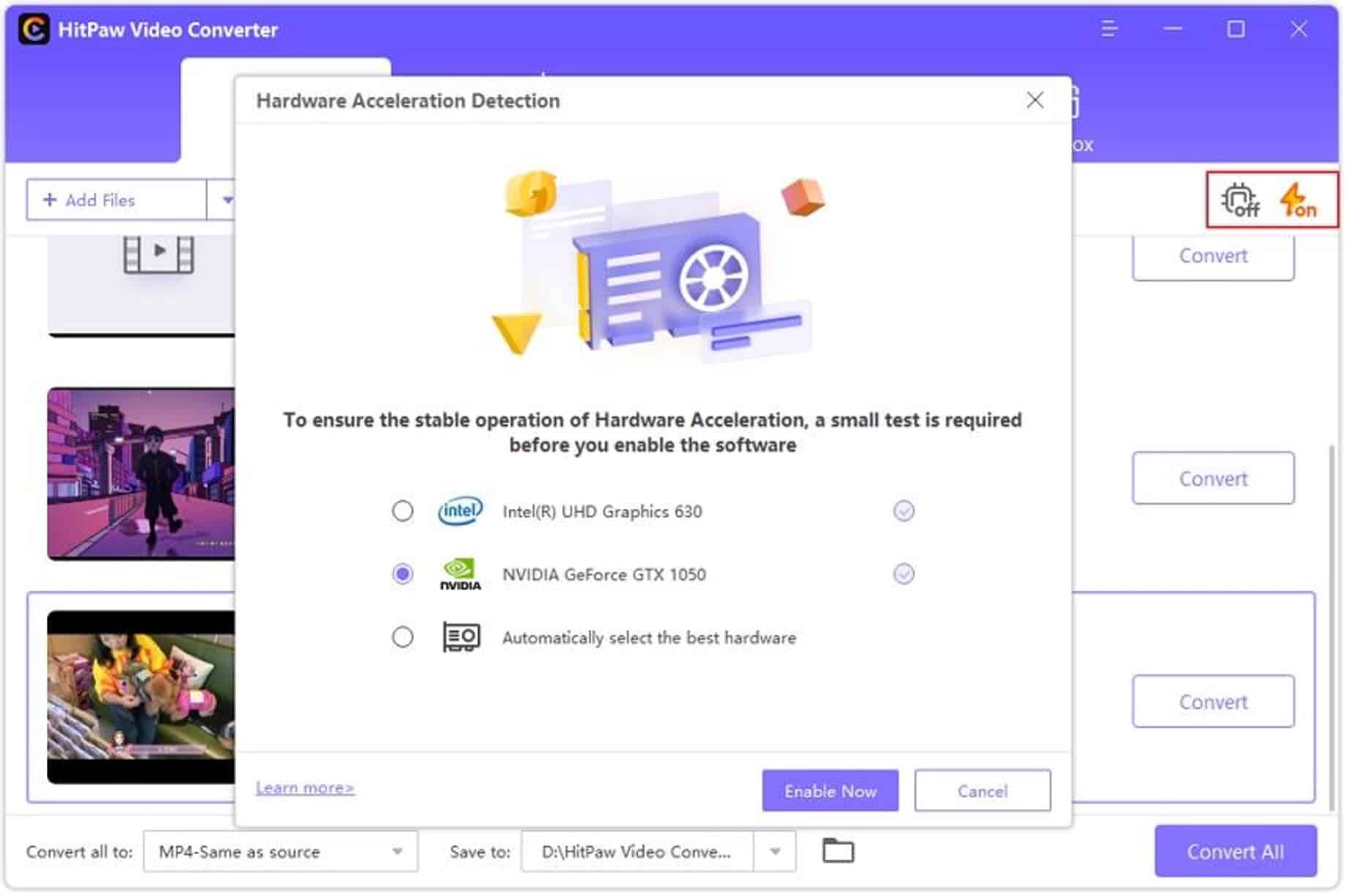Choose Automatically select the best hardware option
This screenshot has height=896, width=1347.
click(x=402, y=638)
